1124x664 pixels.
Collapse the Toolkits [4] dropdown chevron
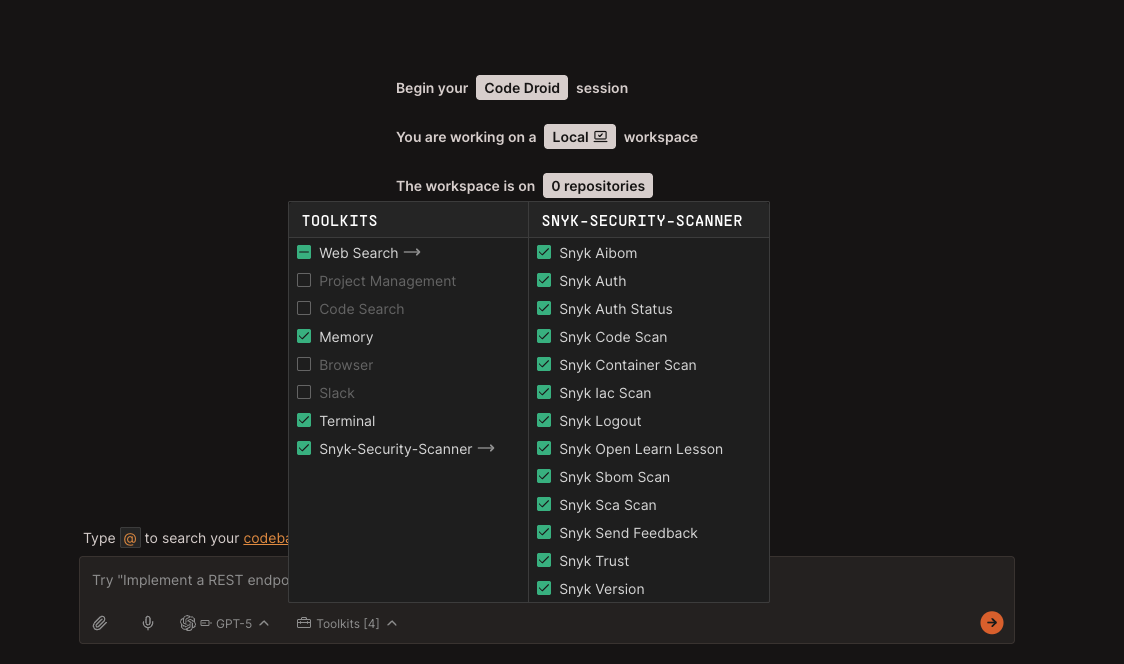pos(392,623)
